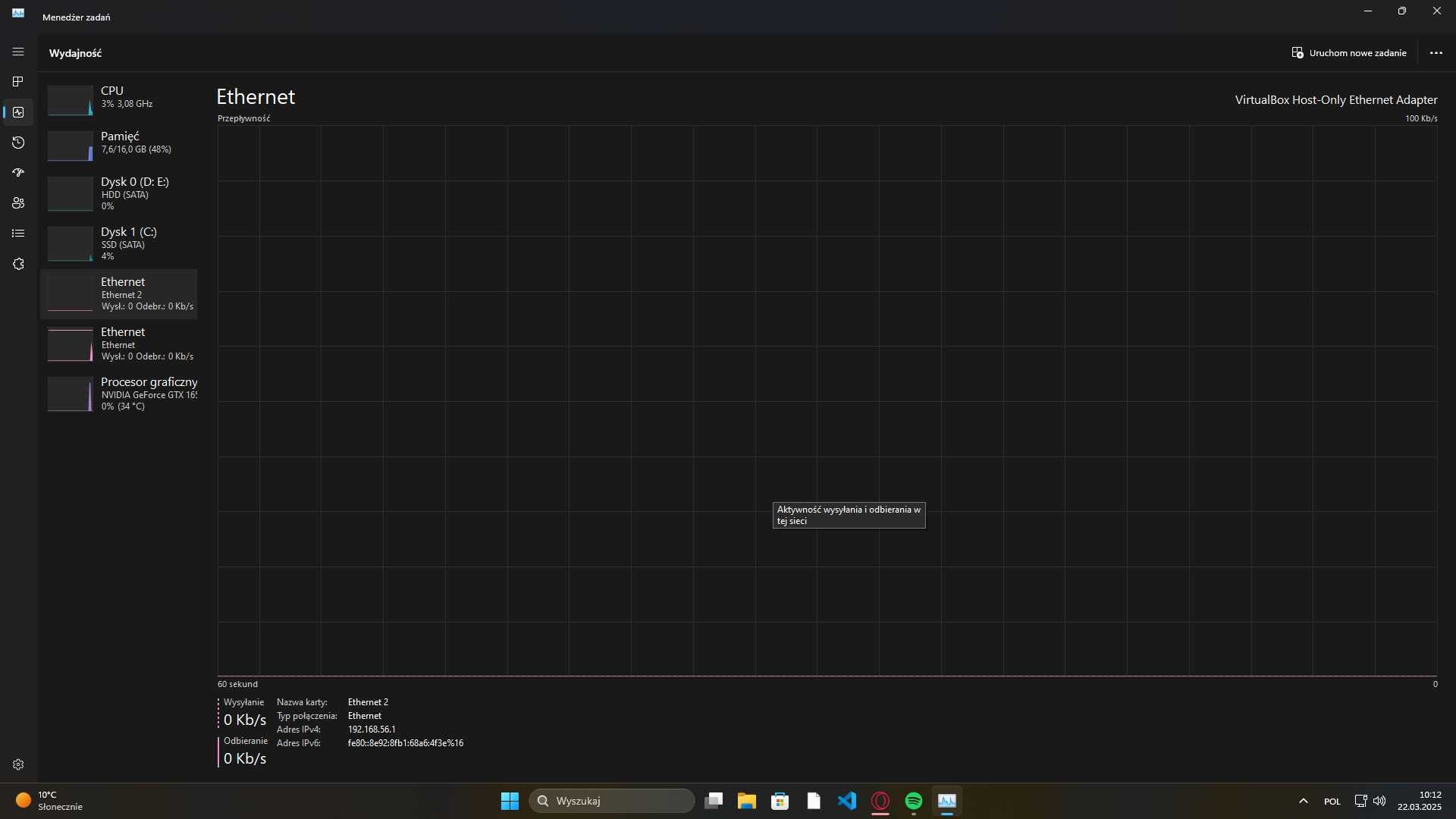Screen dimensions: 1456x819
Task: Open the Services page icon
Action: [x=18, y=264]
